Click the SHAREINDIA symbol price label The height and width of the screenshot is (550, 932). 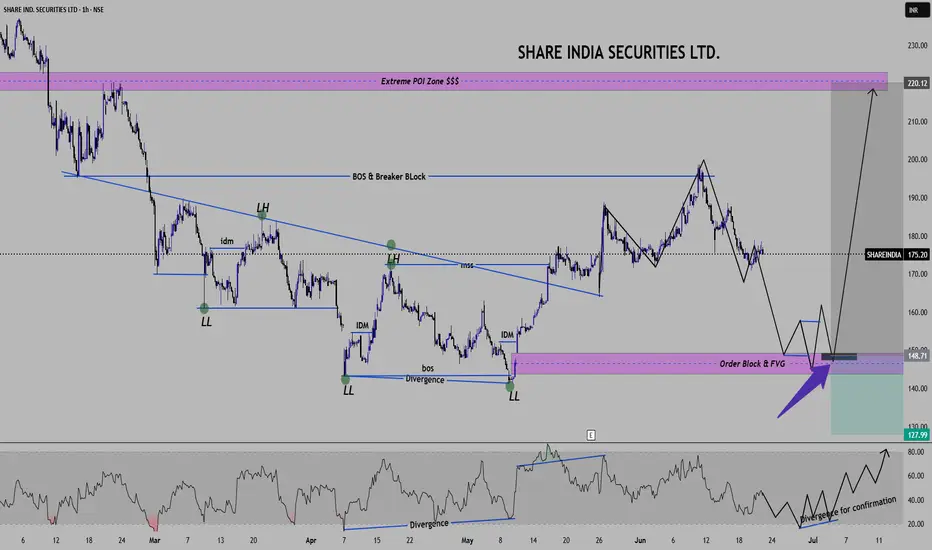coord(883,254)
